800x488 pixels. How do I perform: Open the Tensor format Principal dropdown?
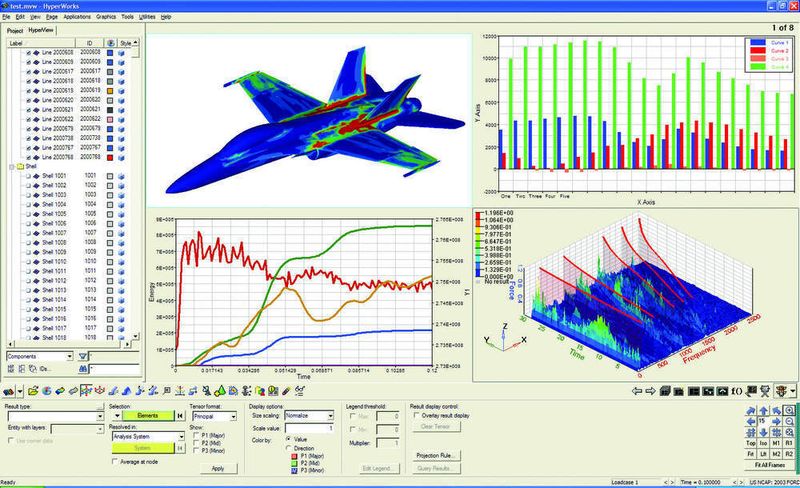[233, 417]
